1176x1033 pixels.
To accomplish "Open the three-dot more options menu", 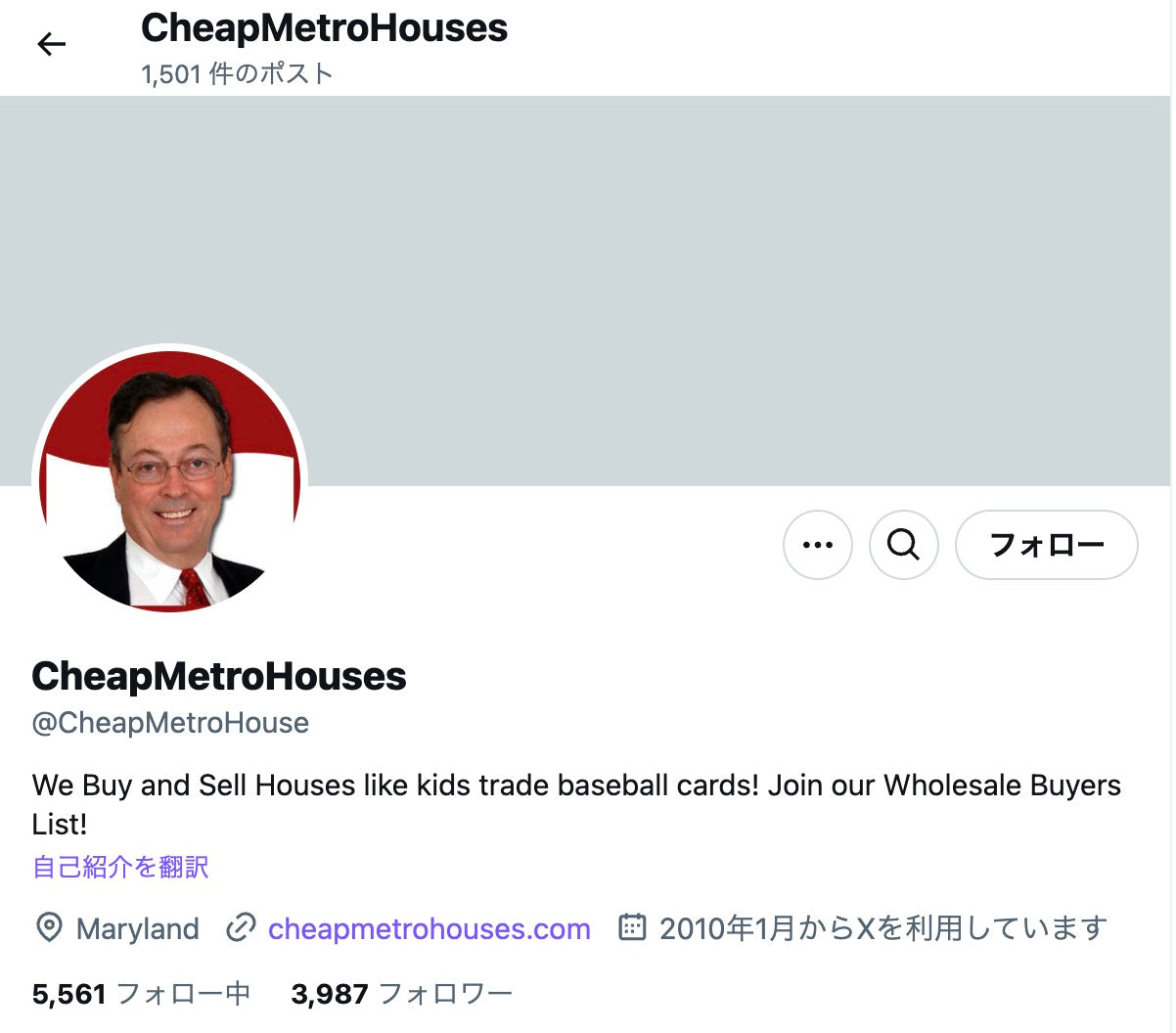I will coord(818,545).
